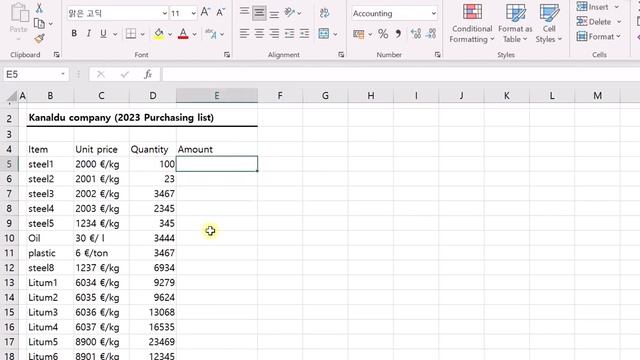The width and height of the screenshot is (640, 360).
Task: Apply Comma Style
Action: point(398,34)
